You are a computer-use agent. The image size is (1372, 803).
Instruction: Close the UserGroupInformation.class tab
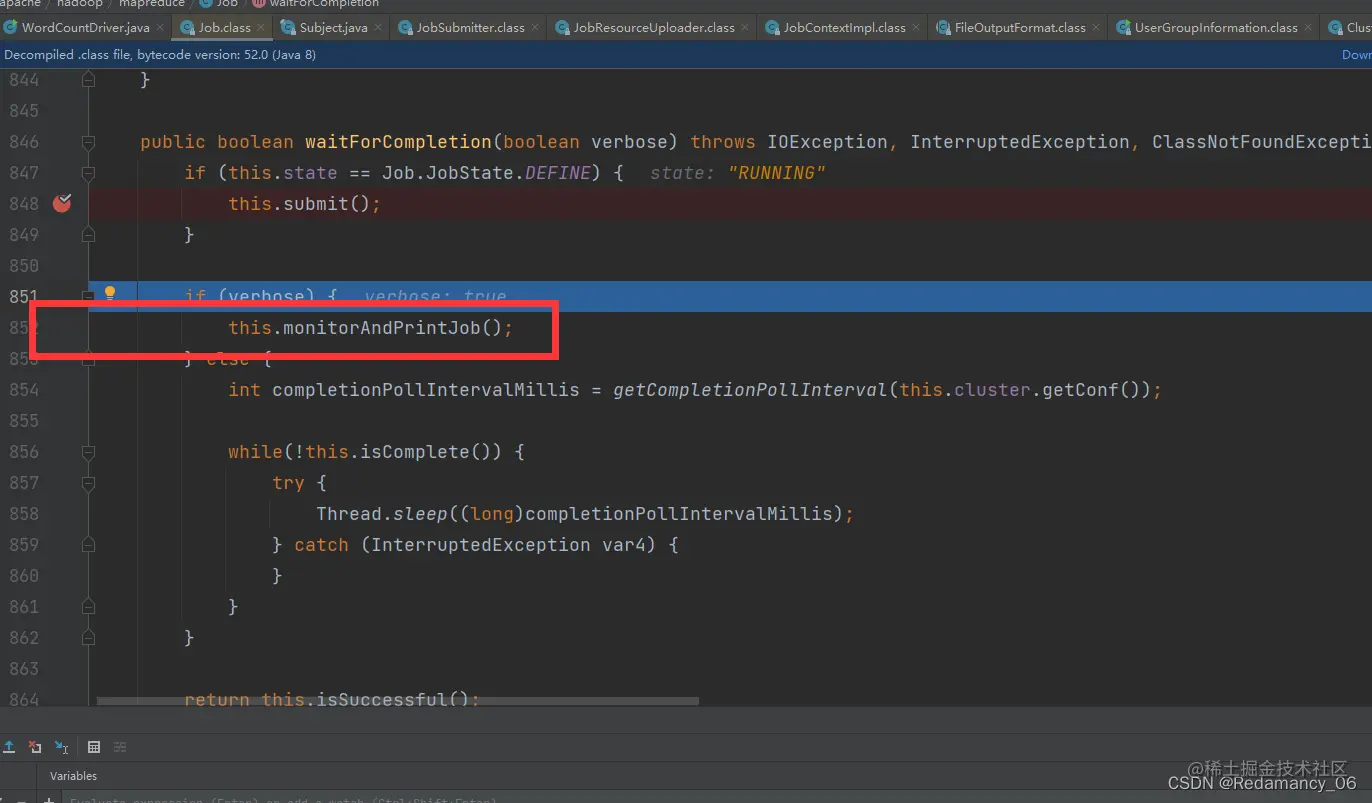(1309, 28)
